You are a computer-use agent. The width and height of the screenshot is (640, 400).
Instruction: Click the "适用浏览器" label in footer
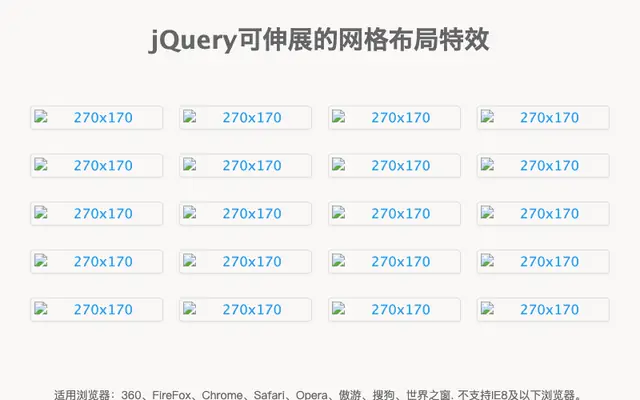point(82,395)
